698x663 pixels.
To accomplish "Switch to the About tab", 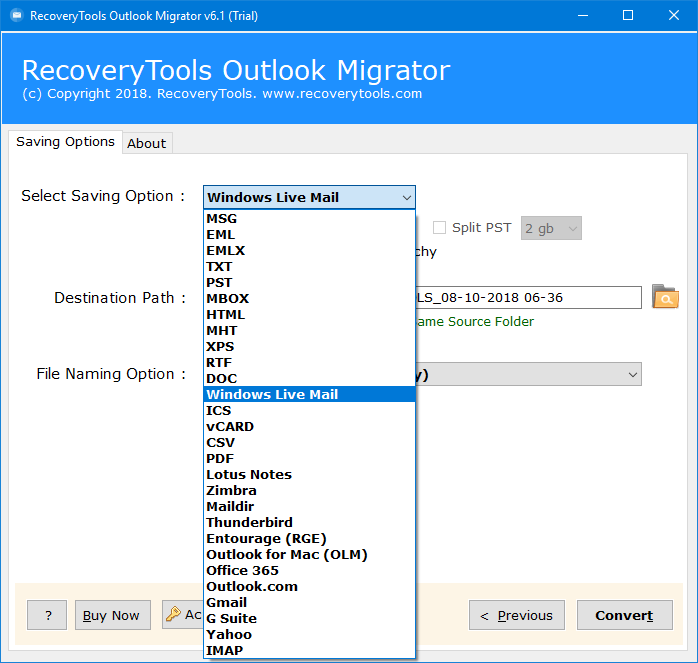I will pyautogui.click(x=146, y=143).
